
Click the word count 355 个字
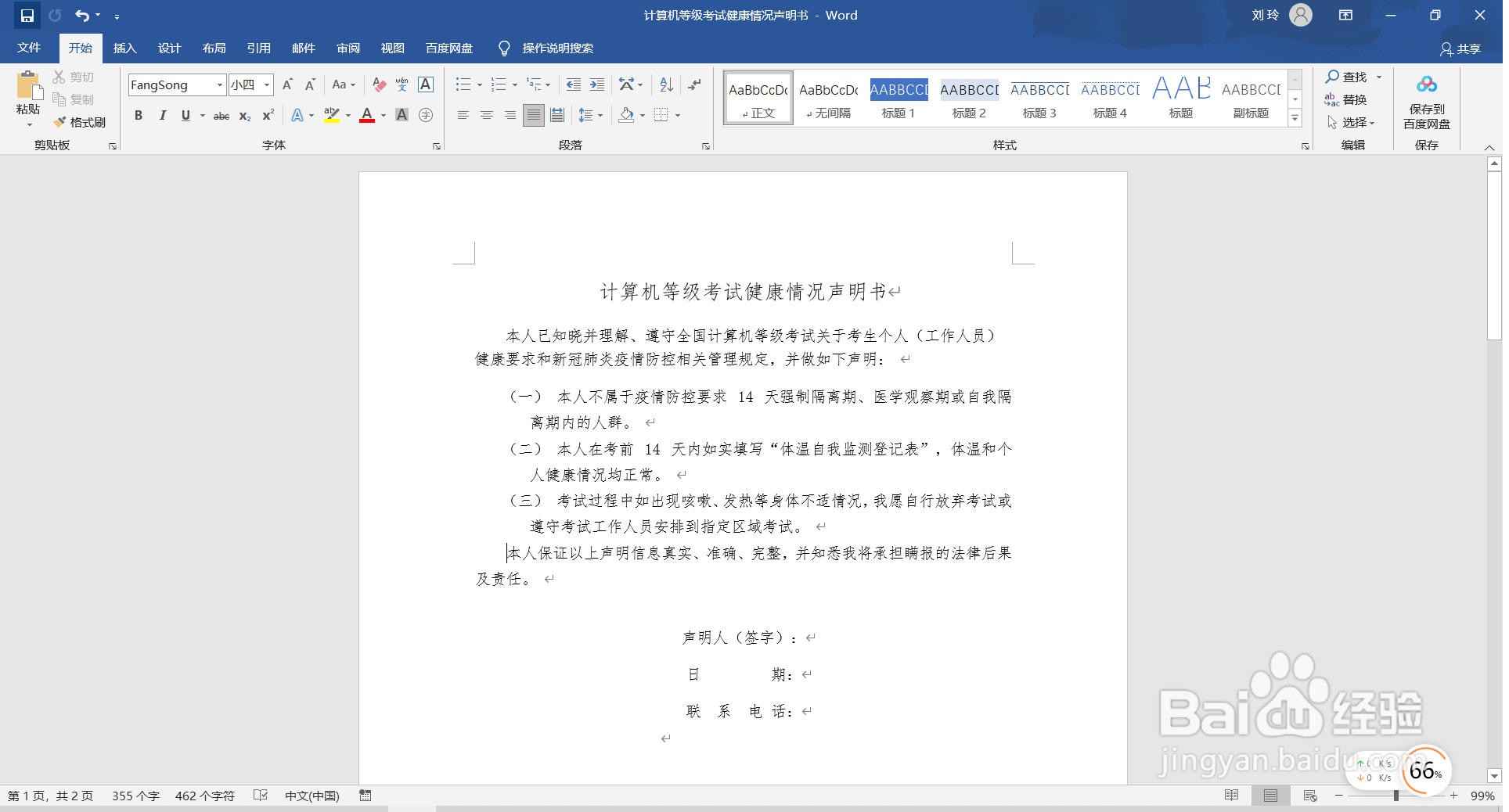coord(135,796)
